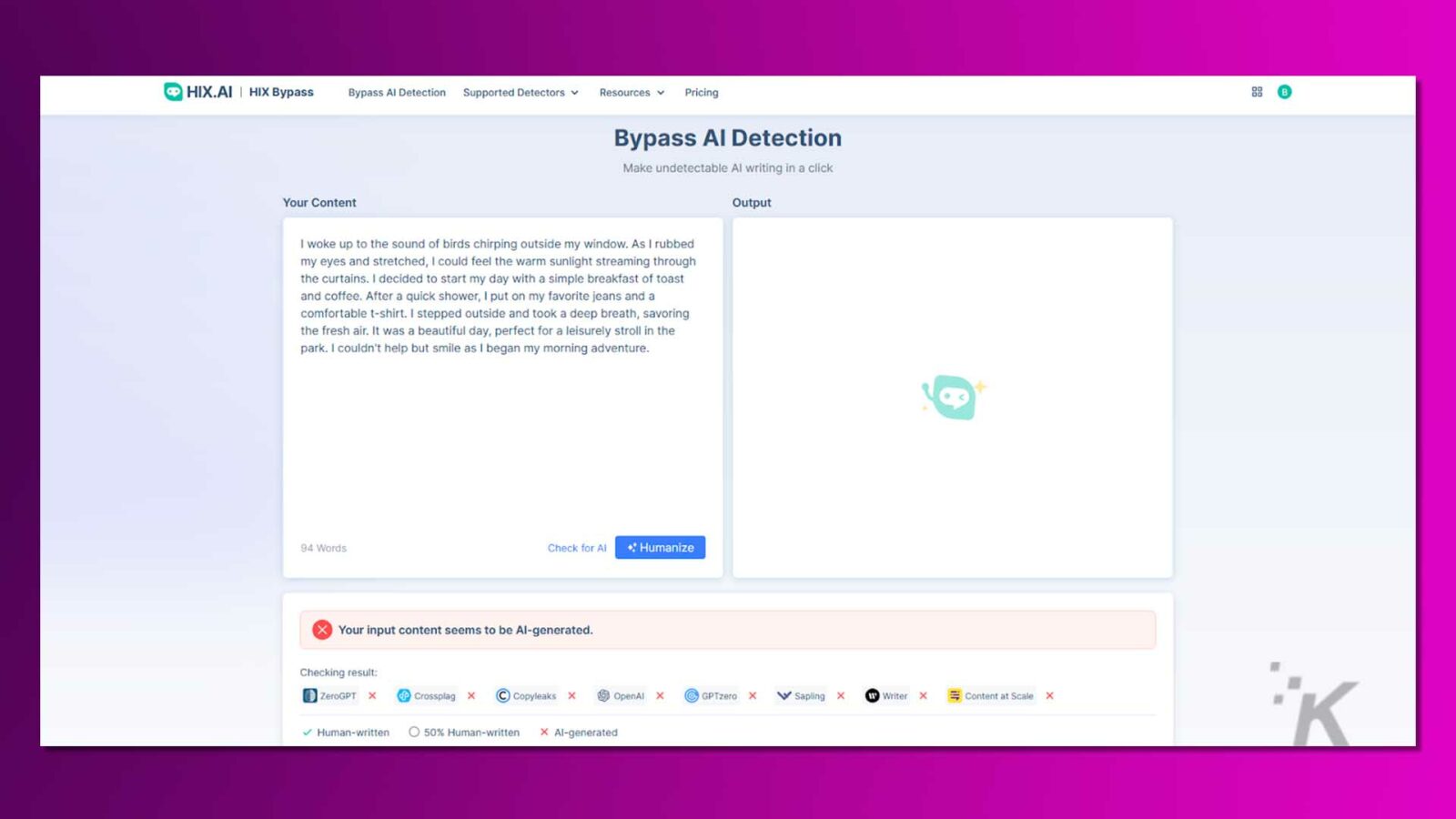Image resolution: width=1456 pixels, height=819 pixels.
Task: Click the Human-written checkmark legend icon
Action: tap(307, 733)
